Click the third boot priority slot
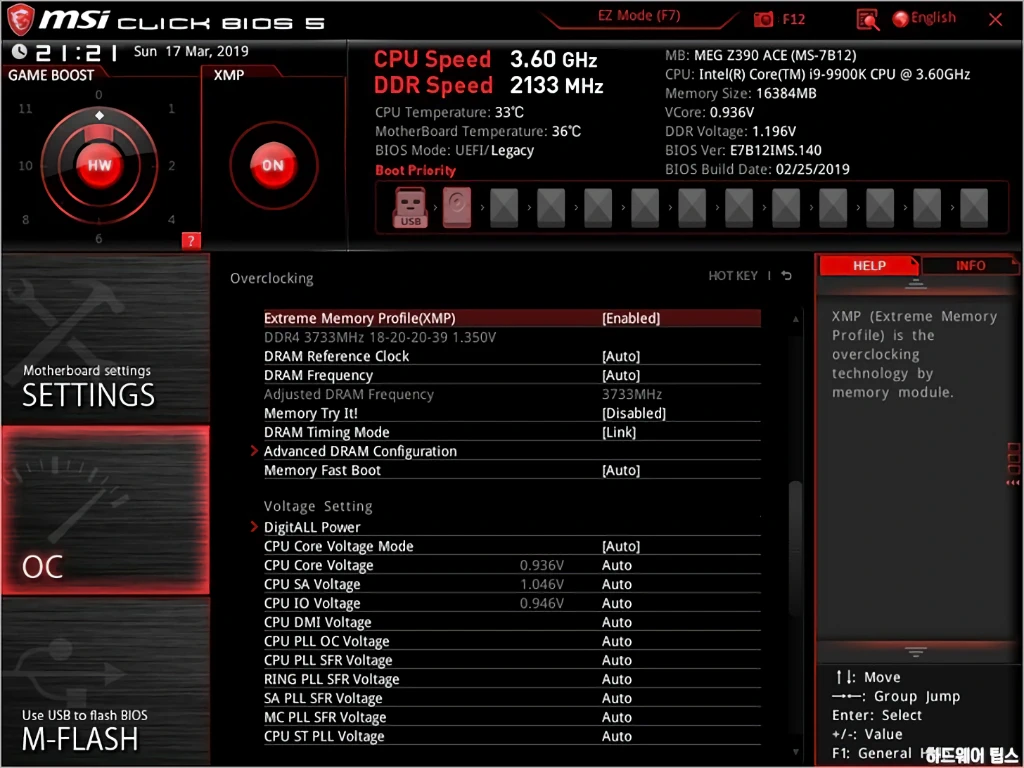The width and height of the screenshot is (1024, 768). tap(504, 208)
